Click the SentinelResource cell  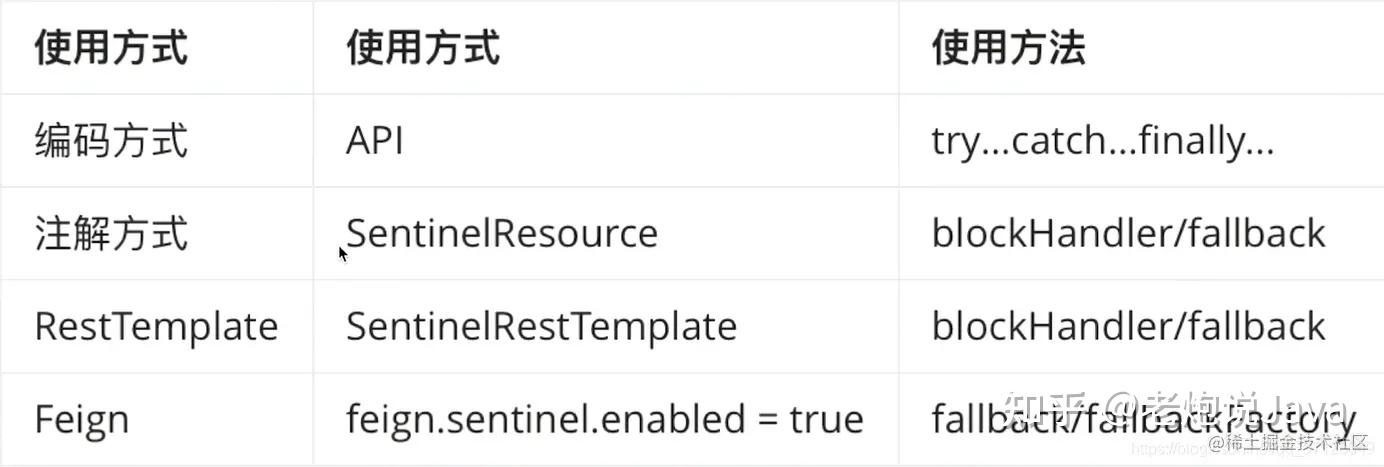(x=502, y=234)
